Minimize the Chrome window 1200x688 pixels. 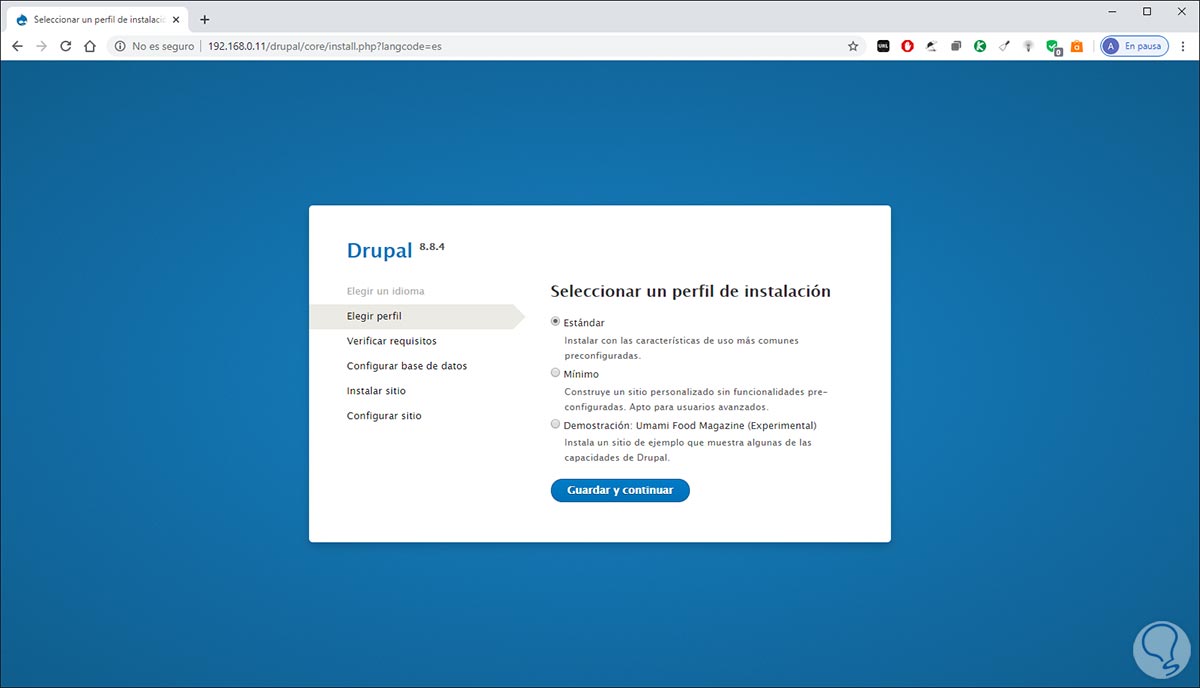click(1112, 11)
